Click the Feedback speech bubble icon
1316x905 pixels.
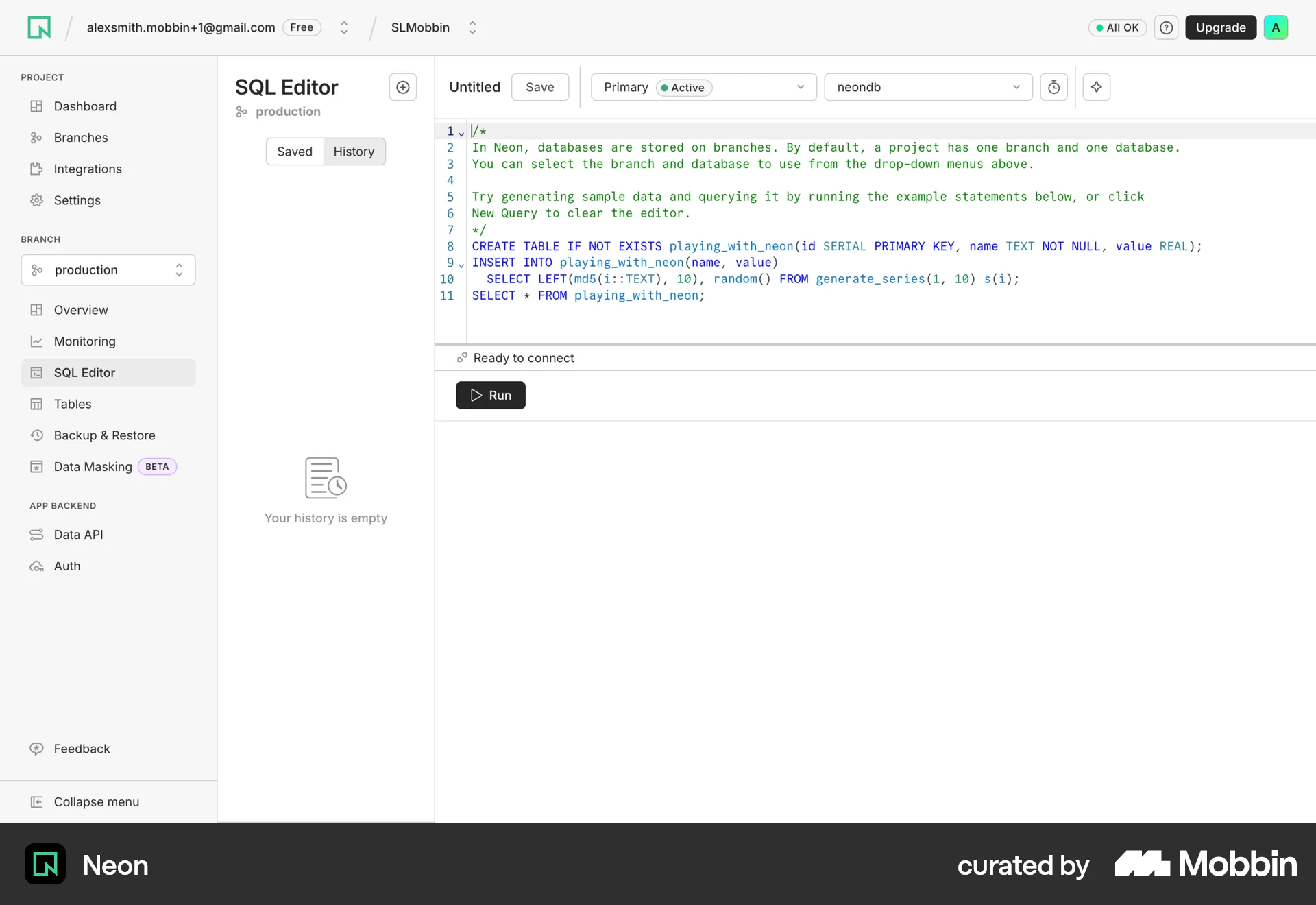(x=36, y=749)
